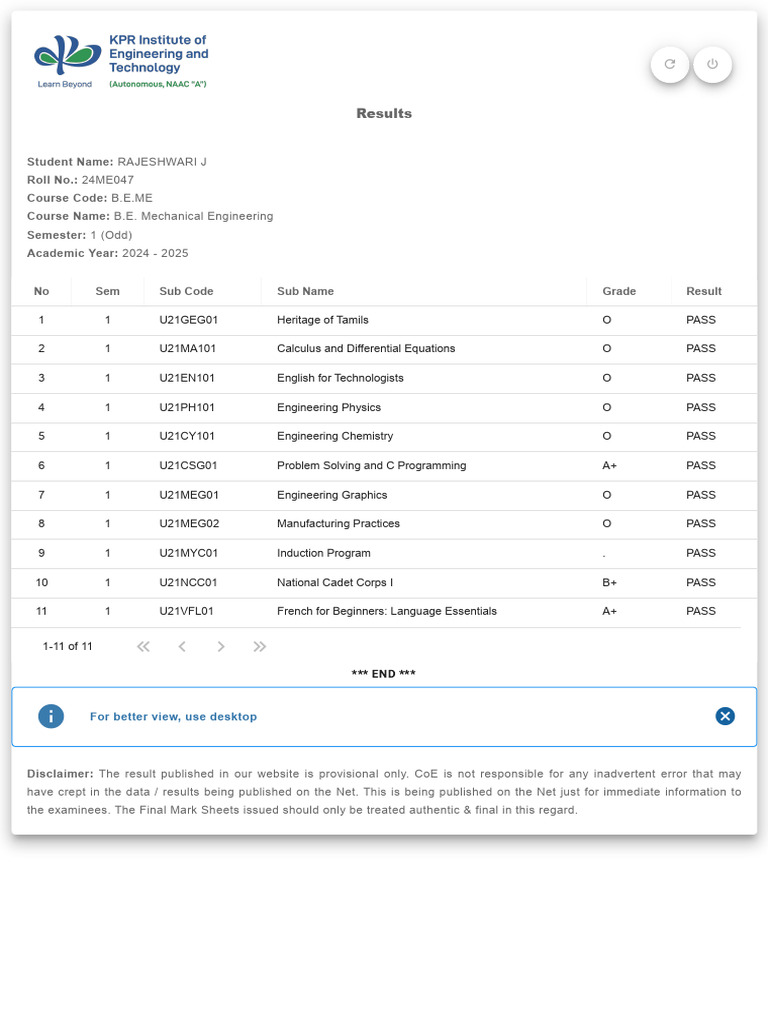Viewport: 768px width, 1024px height.
Task: Click English for Technologists subject
Action: click(340, 378)
